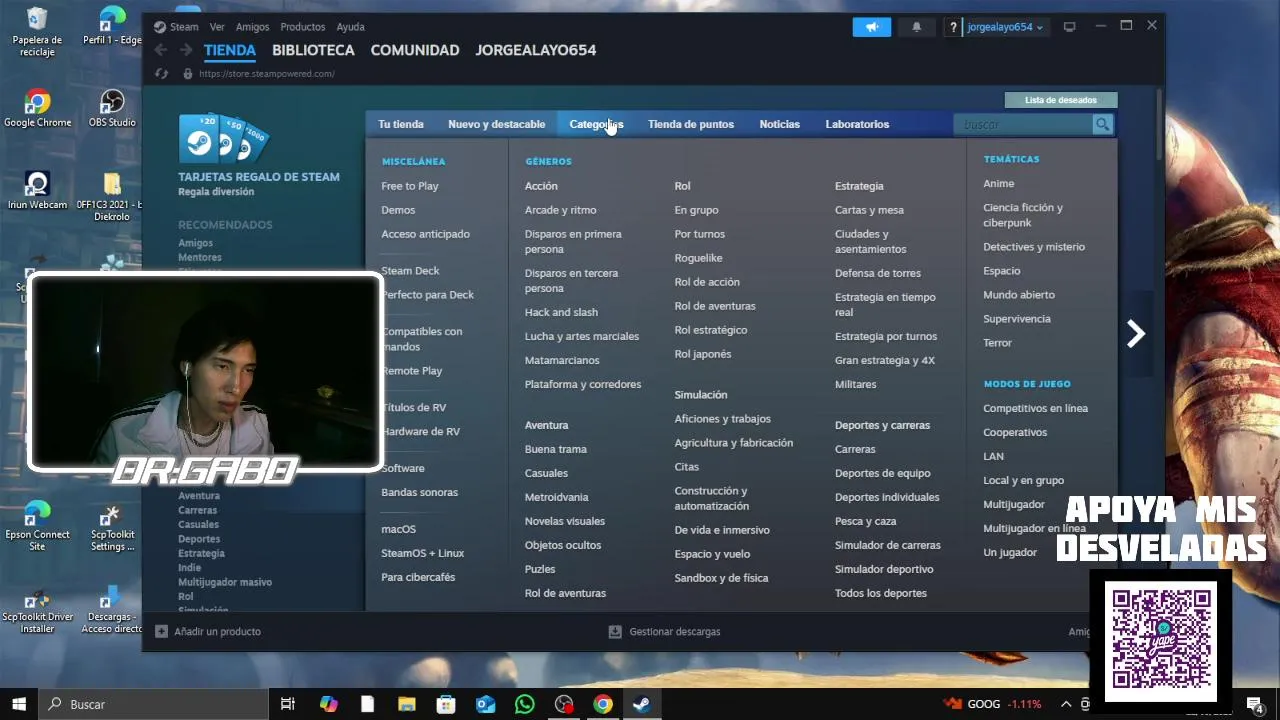The height and width of the screenshot is (720, 1280).
Task: Open ScpToolkit Settings desktop shortcut
Action: tap(112, 526)
